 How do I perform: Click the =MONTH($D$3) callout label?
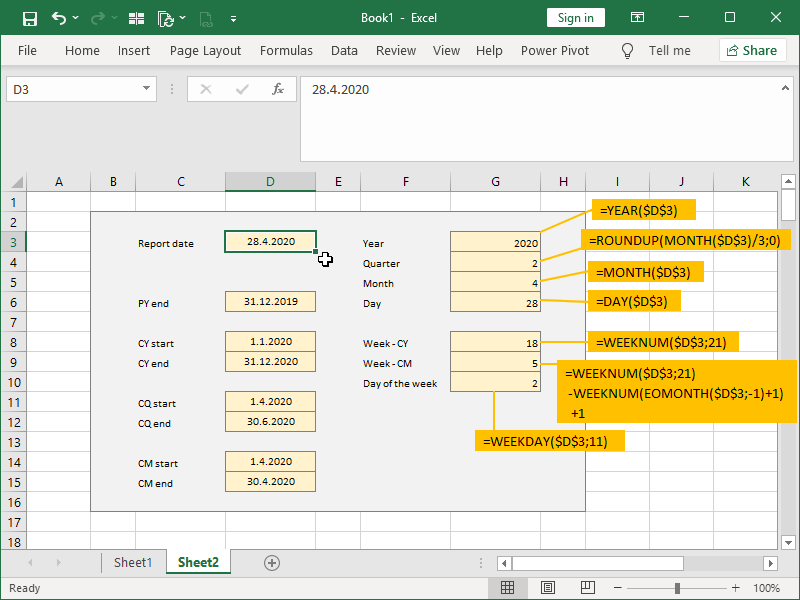646,272
